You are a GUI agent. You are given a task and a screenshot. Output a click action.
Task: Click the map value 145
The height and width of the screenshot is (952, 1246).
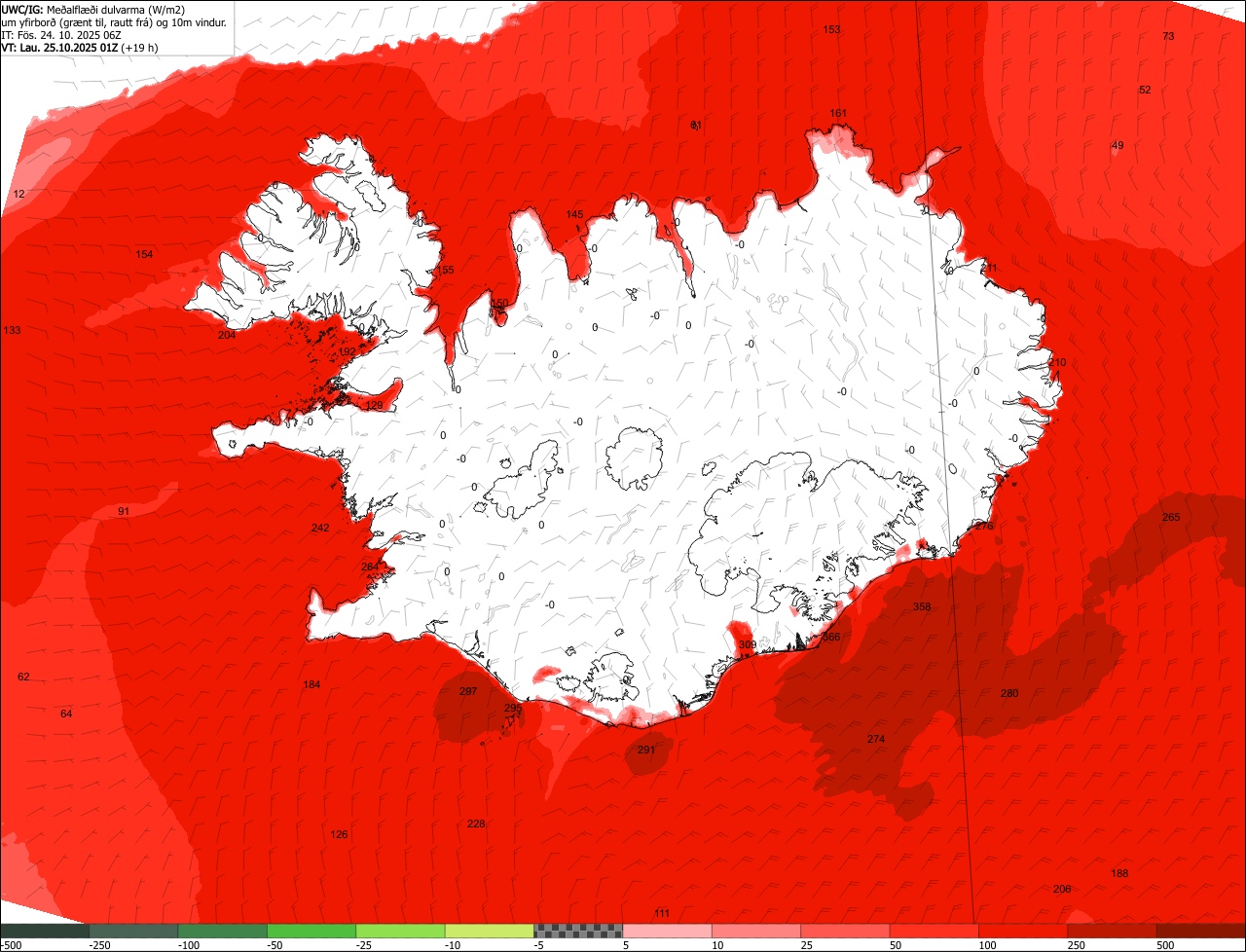(574, 214)
